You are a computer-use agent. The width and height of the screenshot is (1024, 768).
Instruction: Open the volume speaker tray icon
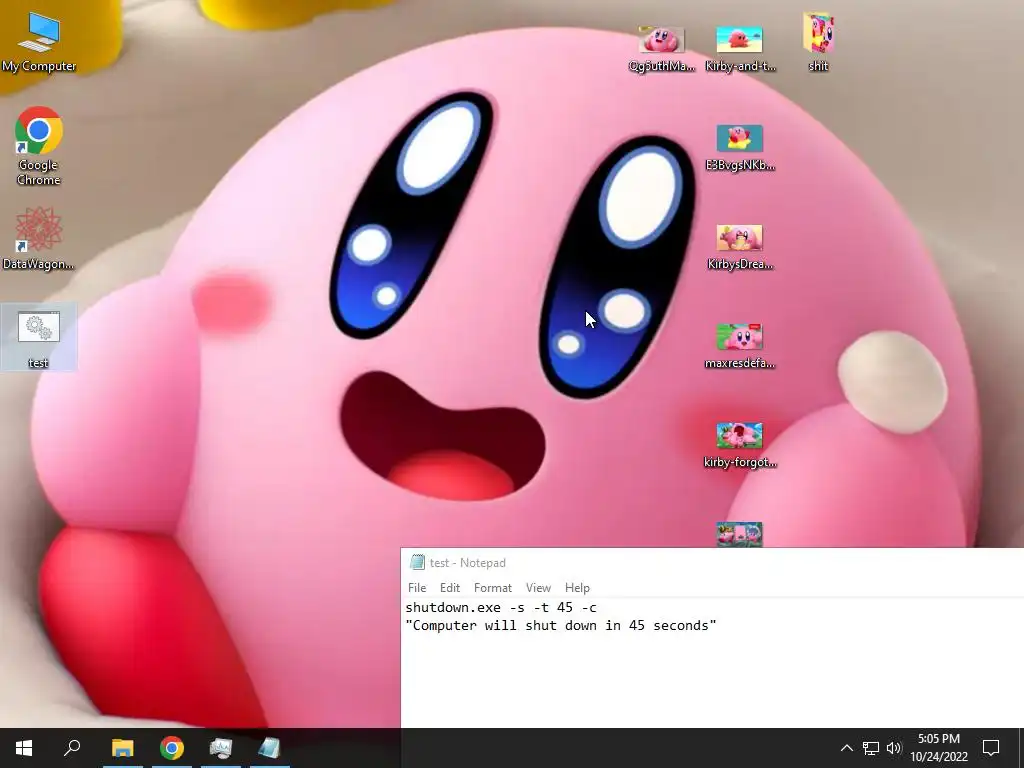pos(894,748)
